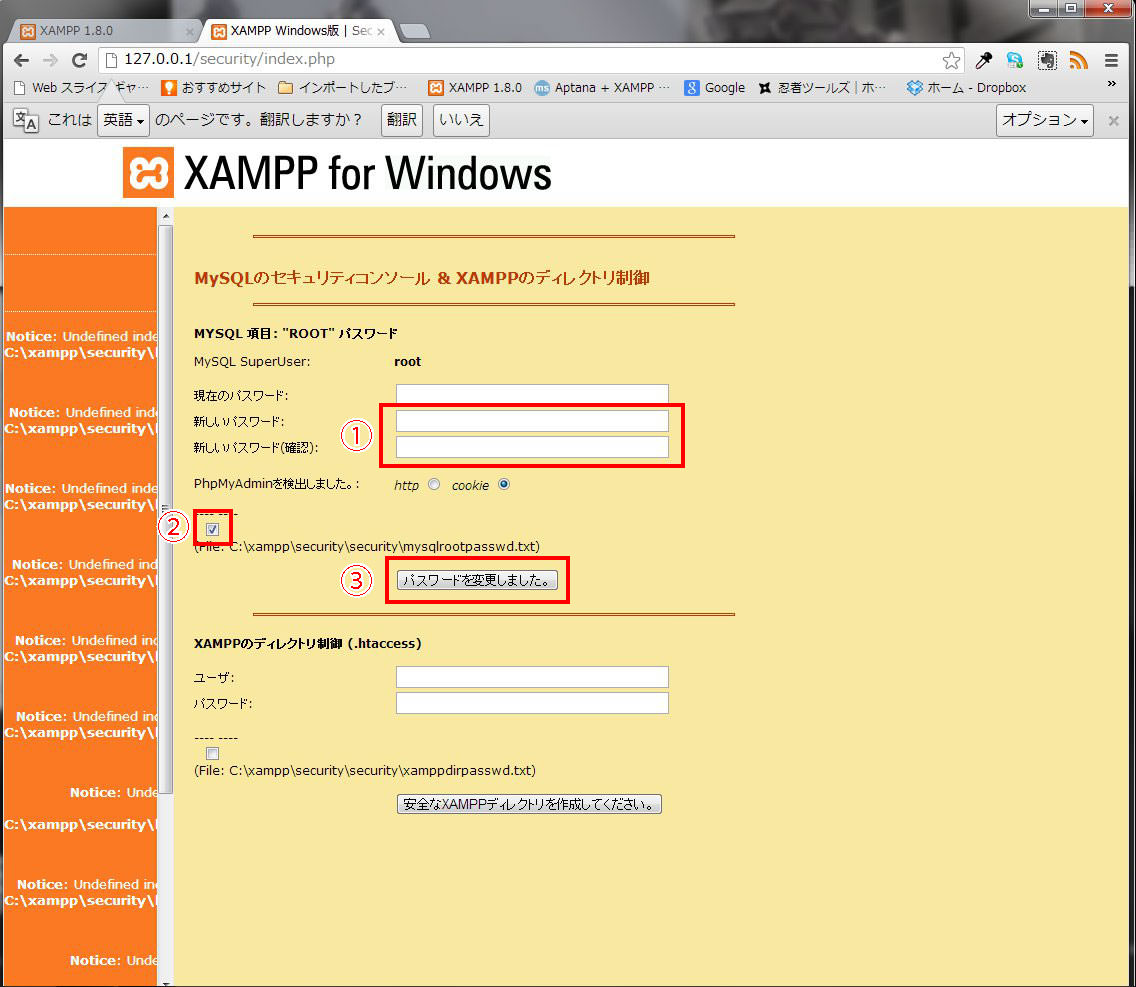Click the globe extension icon in toolbar
The height and width of the screenshot is (987, 1136).
point(1015,60)
